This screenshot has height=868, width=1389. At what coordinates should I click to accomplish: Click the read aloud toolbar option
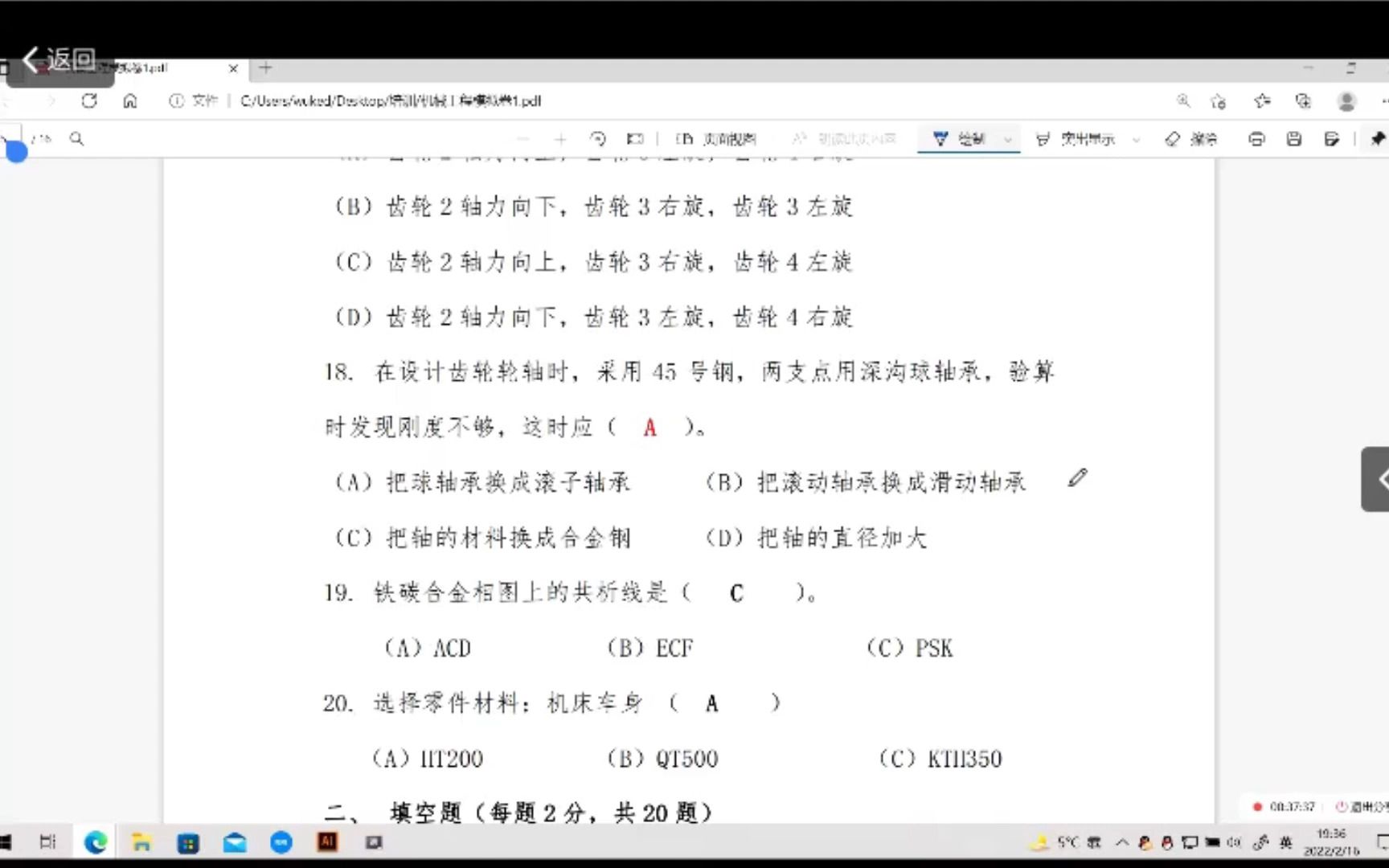click(843, 139)
